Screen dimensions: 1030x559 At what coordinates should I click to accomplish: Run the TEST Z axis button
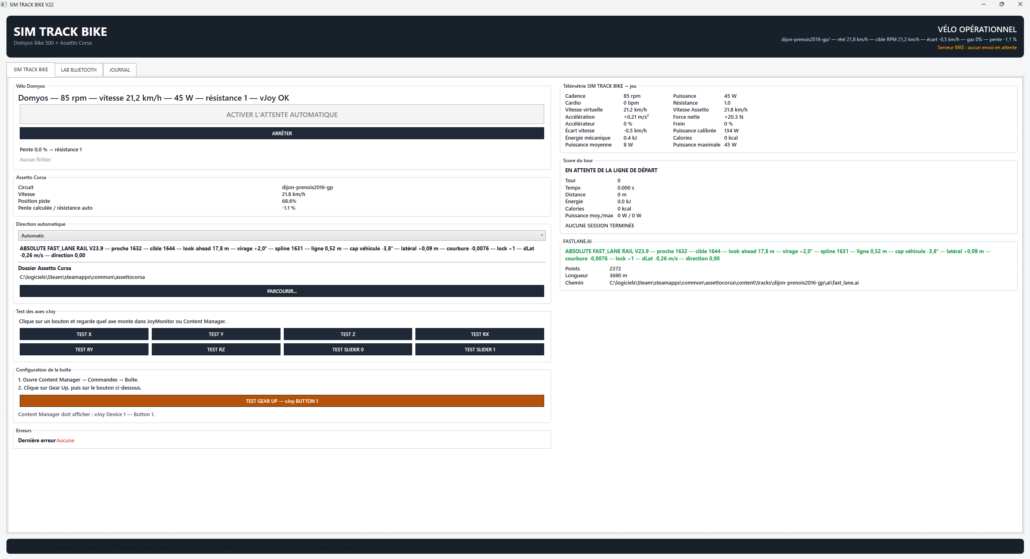point(348,334)
